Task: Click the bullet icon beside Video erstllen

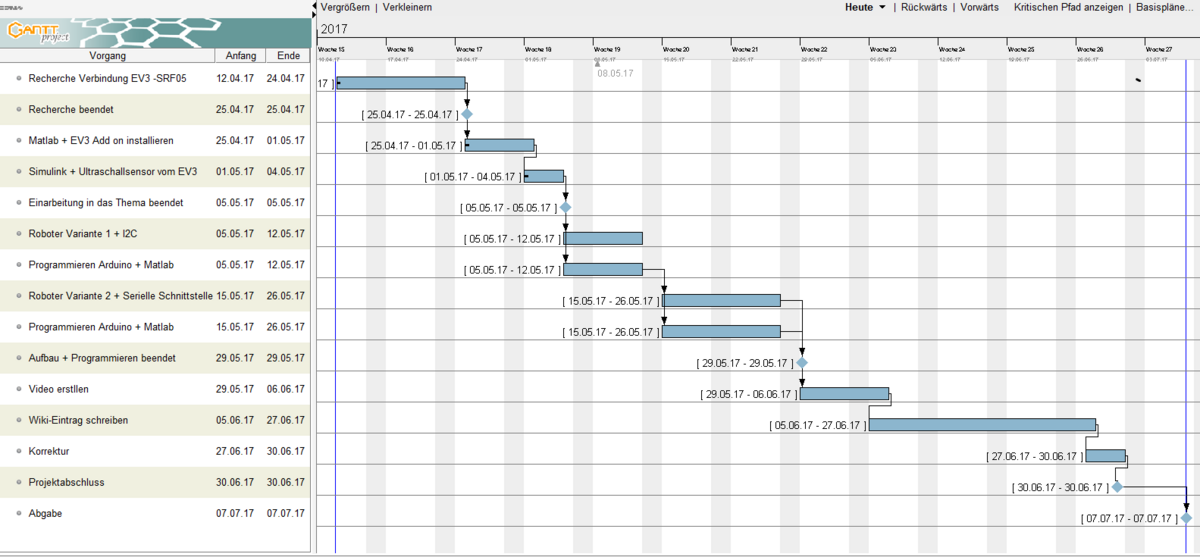Action: 18,389
